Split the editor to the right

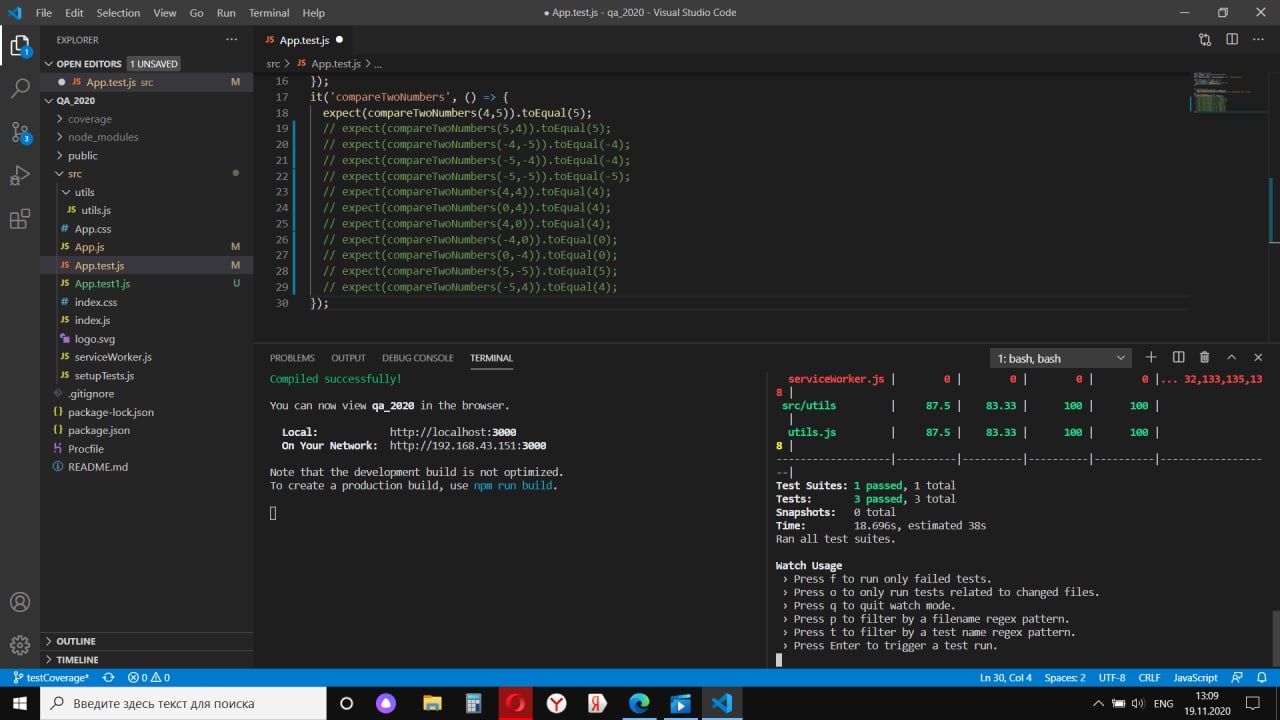pos(1232,40)
